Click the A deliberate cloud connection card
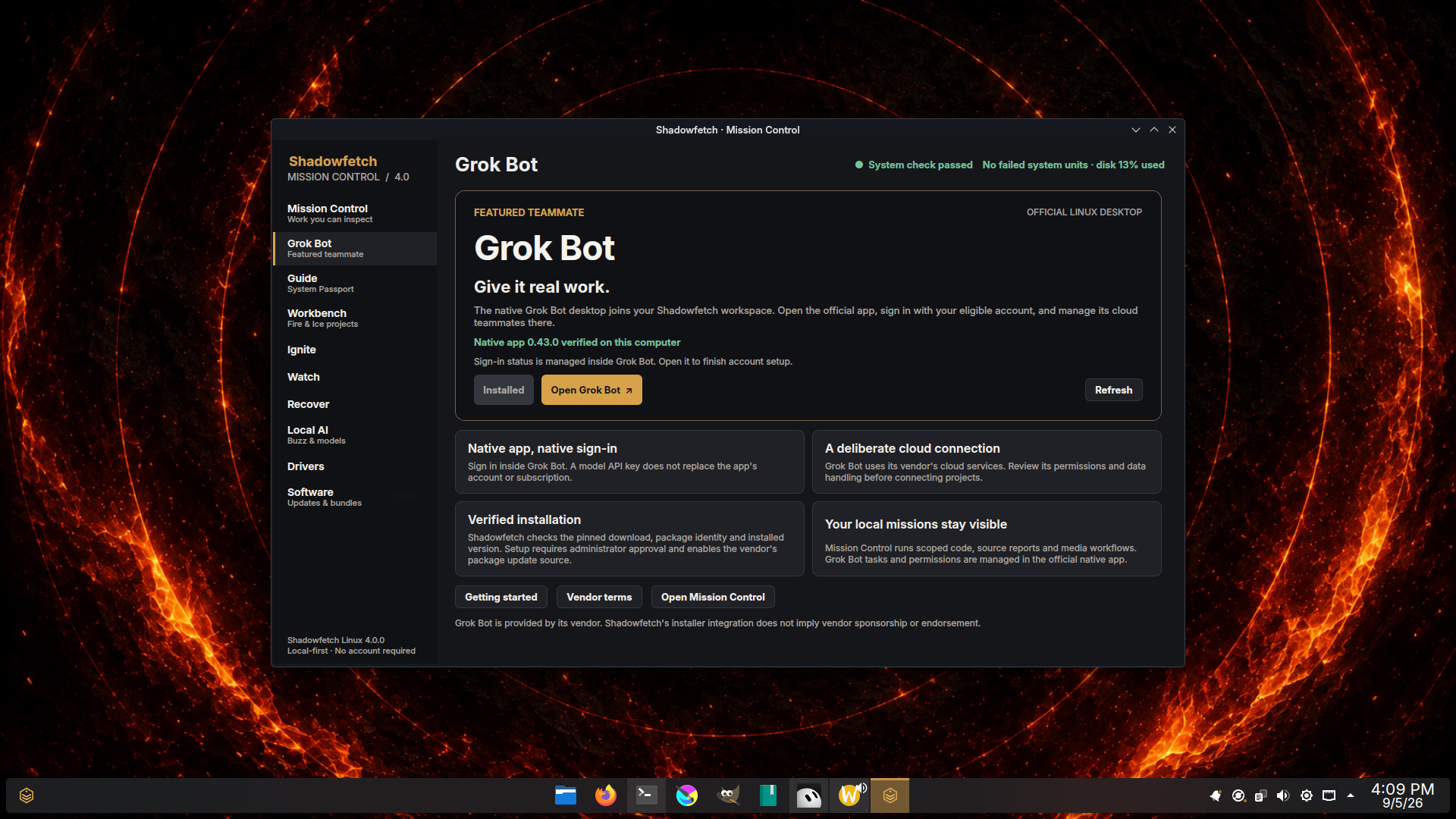The image size is (1456, 819). (987, 462)
